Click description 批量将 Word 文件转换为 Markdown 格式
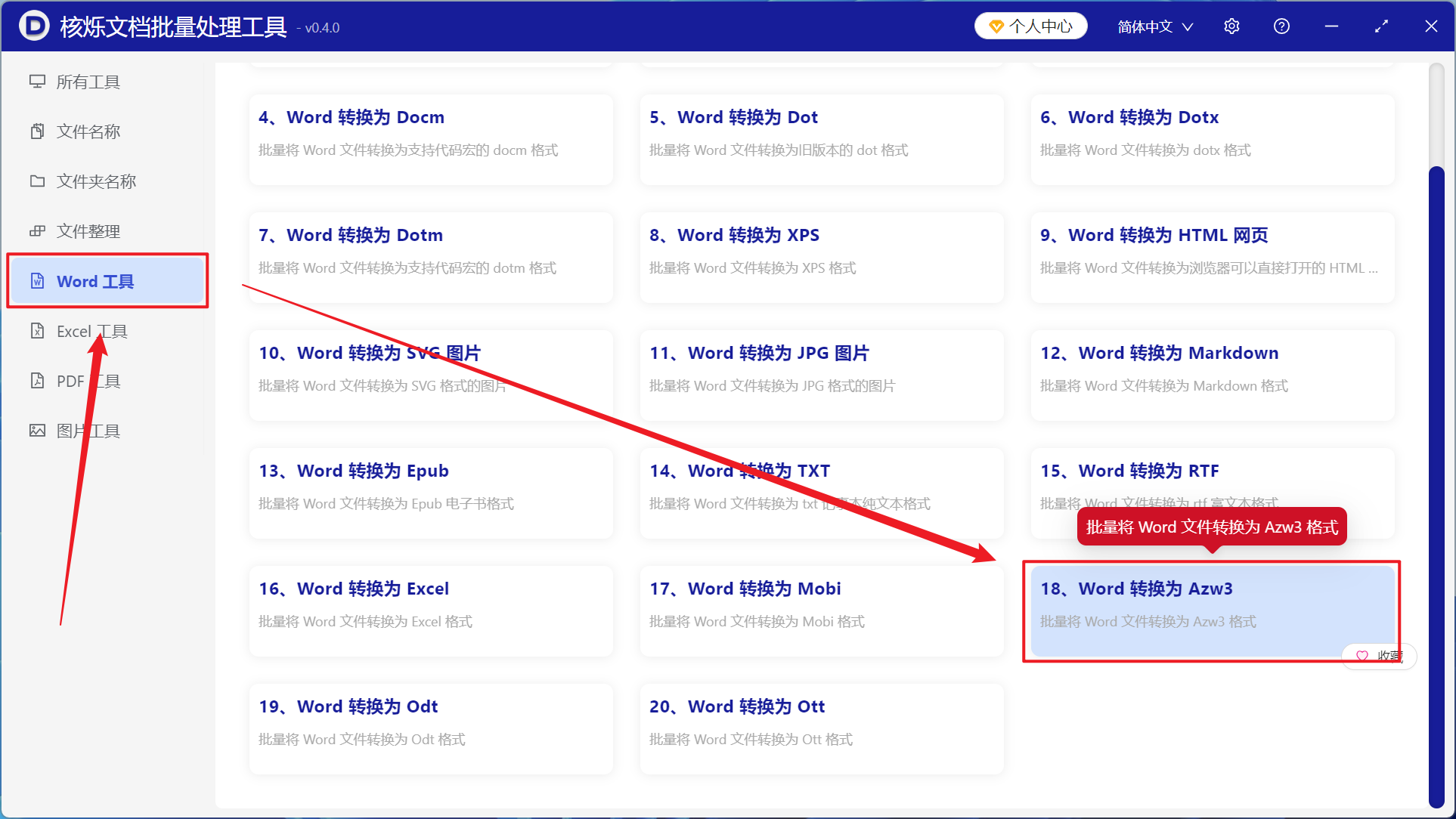Image resolution: width=1456 pixels, height=819 pixels. click(1164, 386)
